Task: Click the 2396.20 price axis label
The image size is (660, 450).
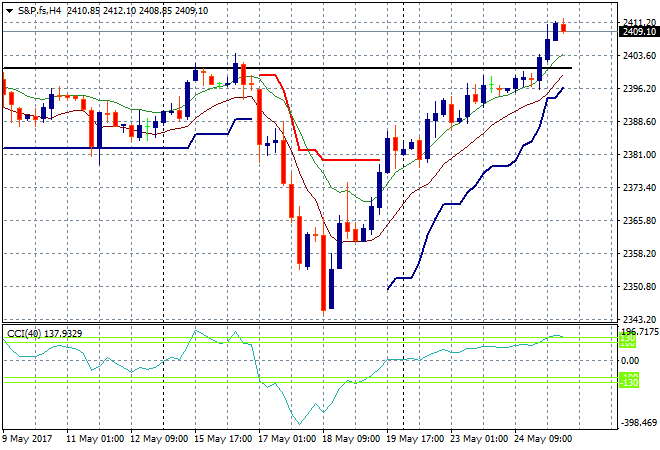Action: [639, 88]
